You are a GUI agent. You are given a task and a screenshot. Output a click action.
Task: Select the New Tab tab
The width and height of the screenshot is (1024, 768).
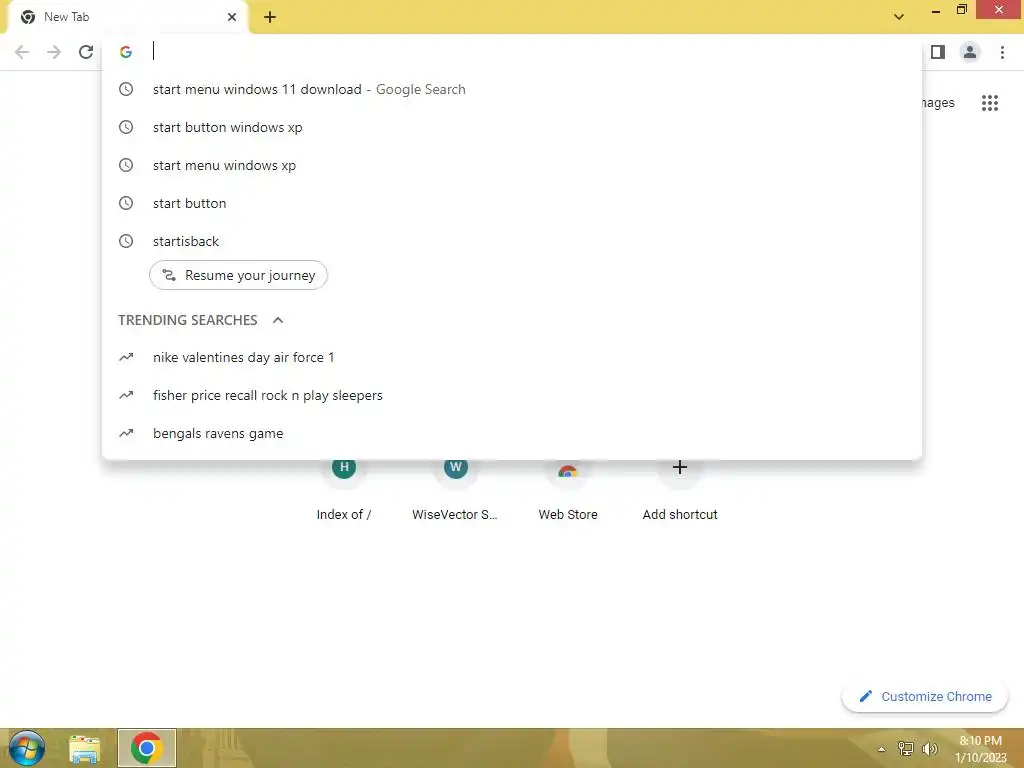click(x=127, y=17)
